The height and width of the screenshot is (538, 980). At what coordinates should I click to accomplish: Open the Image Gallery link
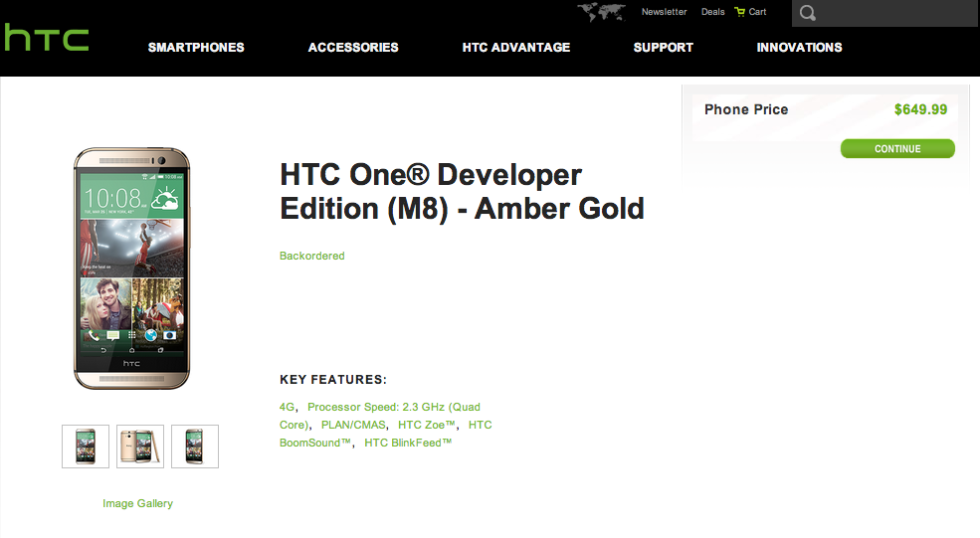point(138,503)
